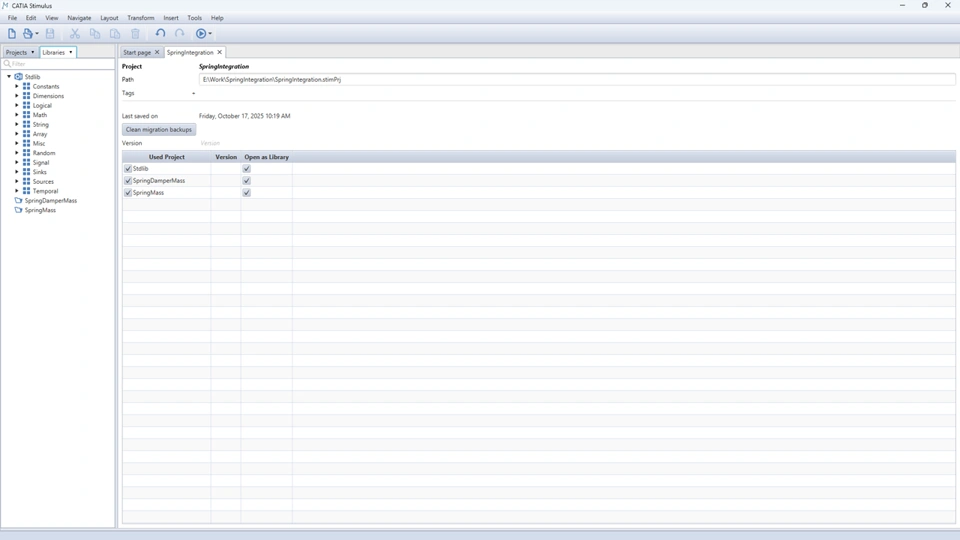
Task: Click the Misc grid icon
Action: [x=26, y=143]
